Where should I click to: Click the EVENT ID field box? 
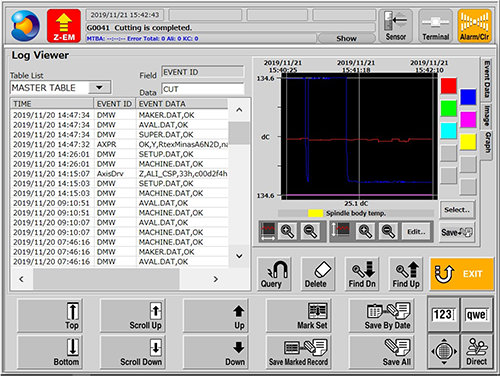click(203, 72)
